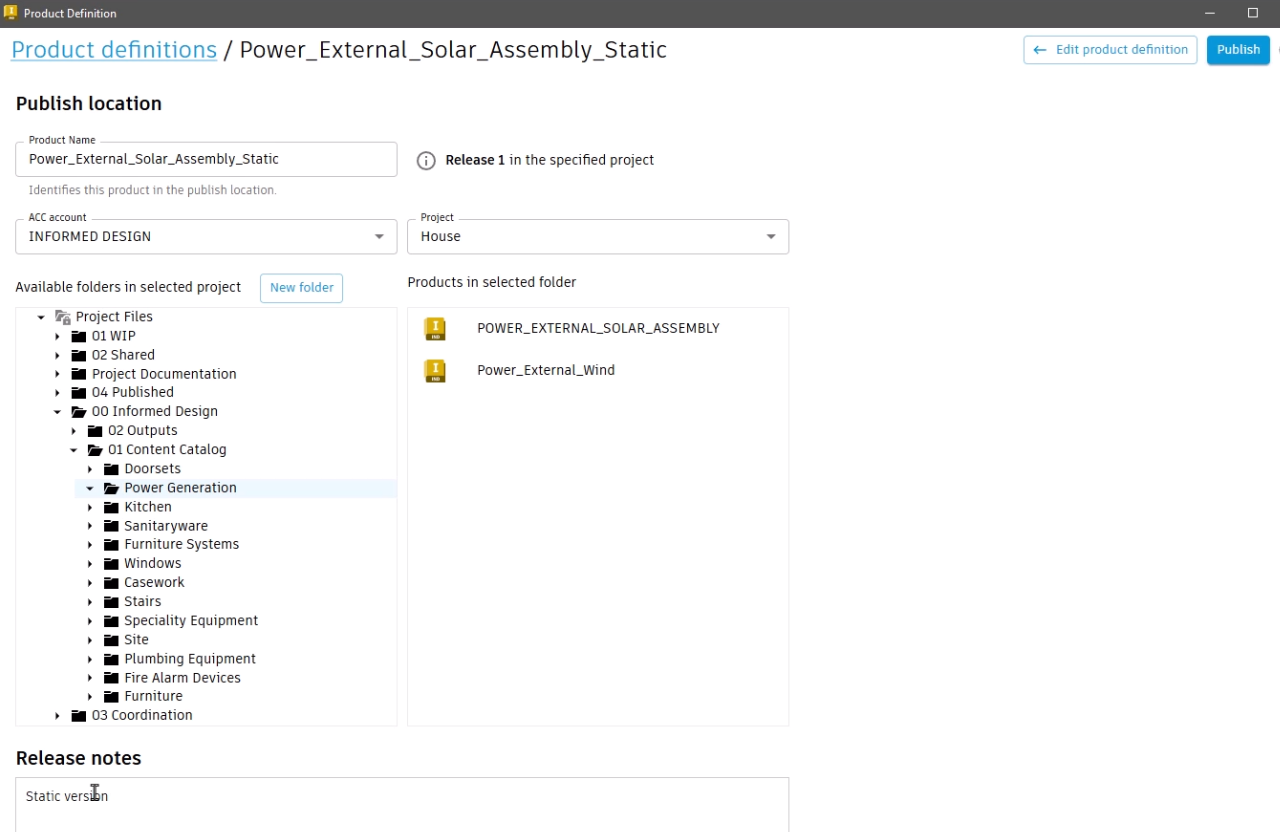Select the Fire Alarm Devices folder
Screen dimensions: 1280x832
(x=182, y=678)
